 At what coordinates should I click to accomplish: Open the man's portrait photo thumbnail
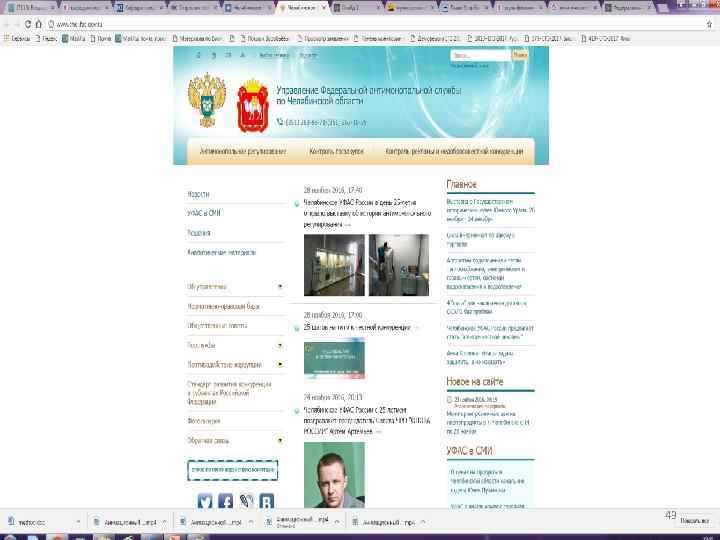tap(334, 475)
